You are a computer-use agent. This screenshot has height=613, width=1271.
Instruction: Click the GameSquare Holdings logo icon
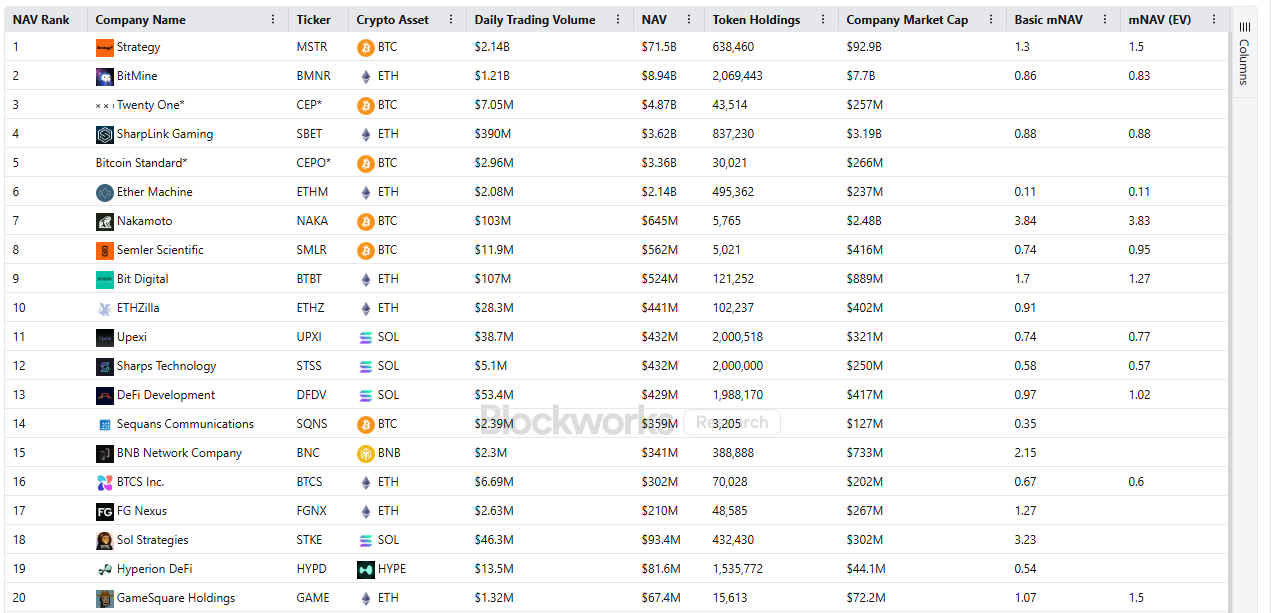[105, 598]
